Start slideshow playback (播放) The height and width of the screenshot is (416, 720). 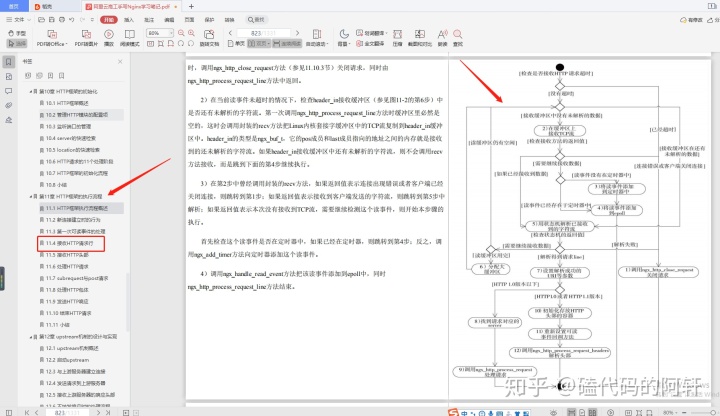pyautogui.click(x=109, y=38)
